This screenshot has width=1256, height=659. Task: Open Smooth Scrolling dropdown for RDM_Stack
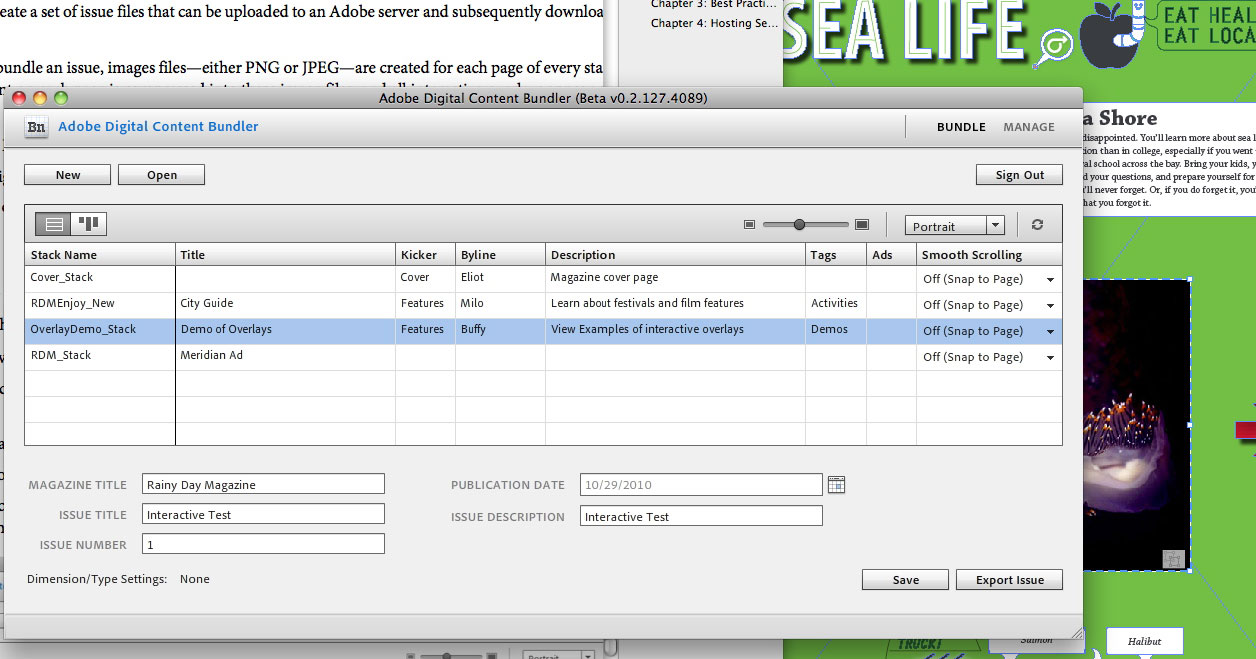(x=1050, y=358)
